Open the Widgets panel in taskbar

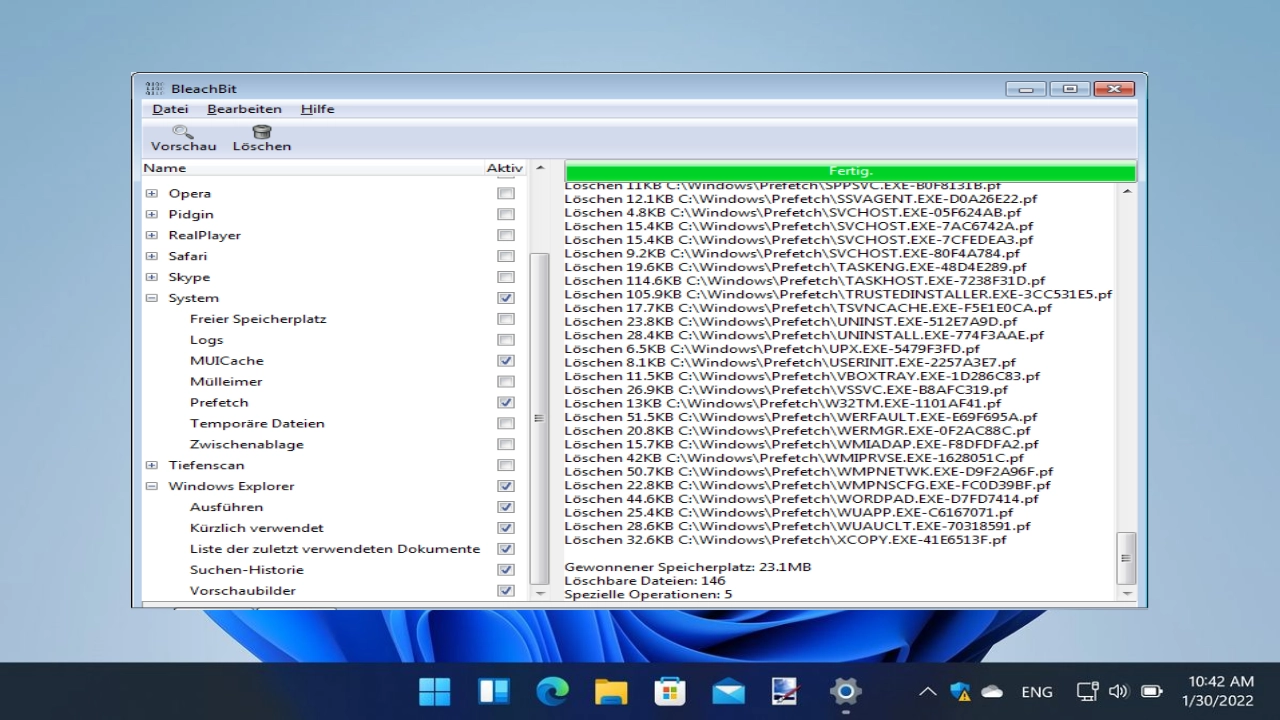(494, 691)
